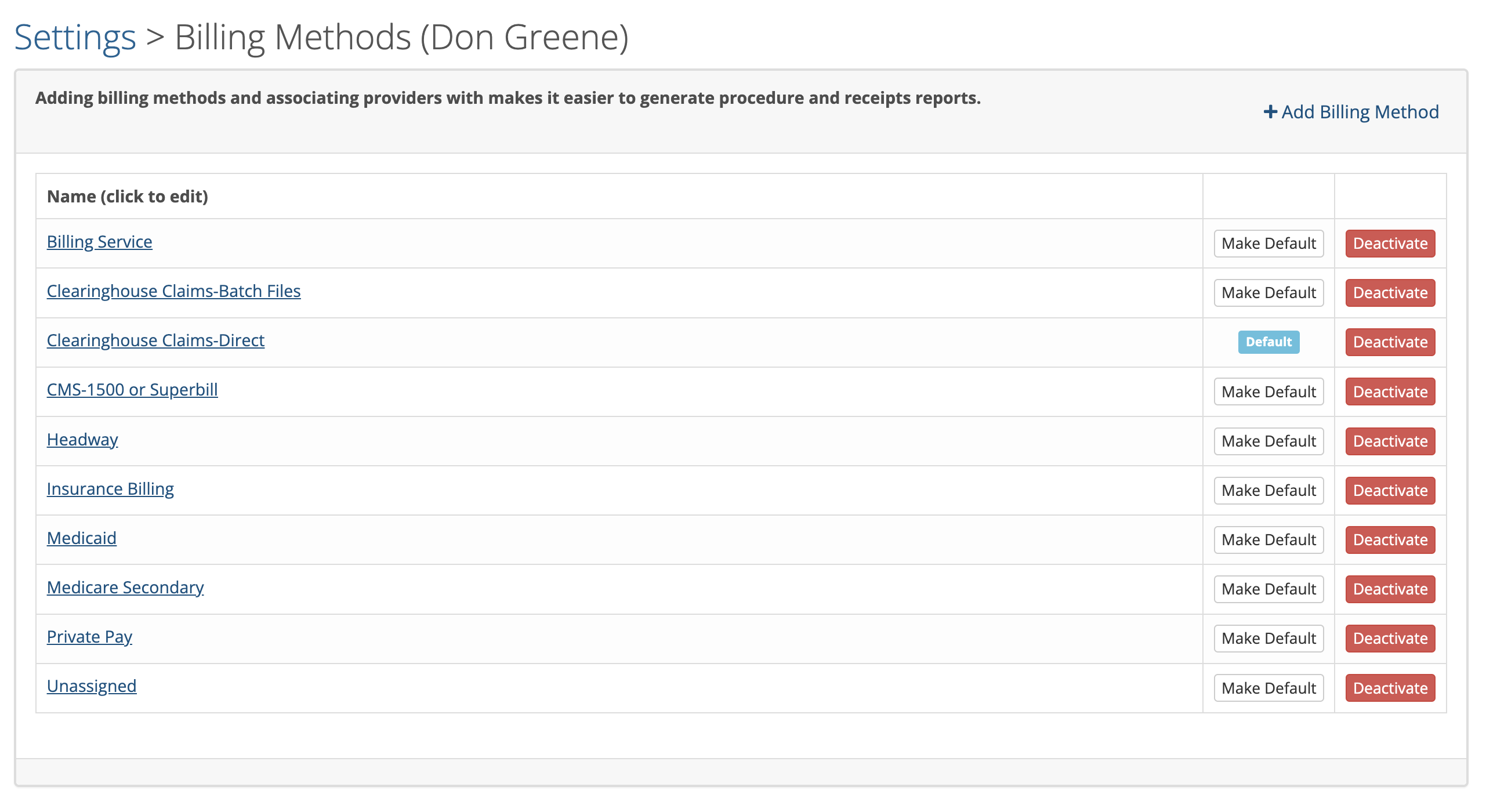Deactivate the Unassigned billing method
This screenshot has width=1486, height=812.
(1390, 688)
